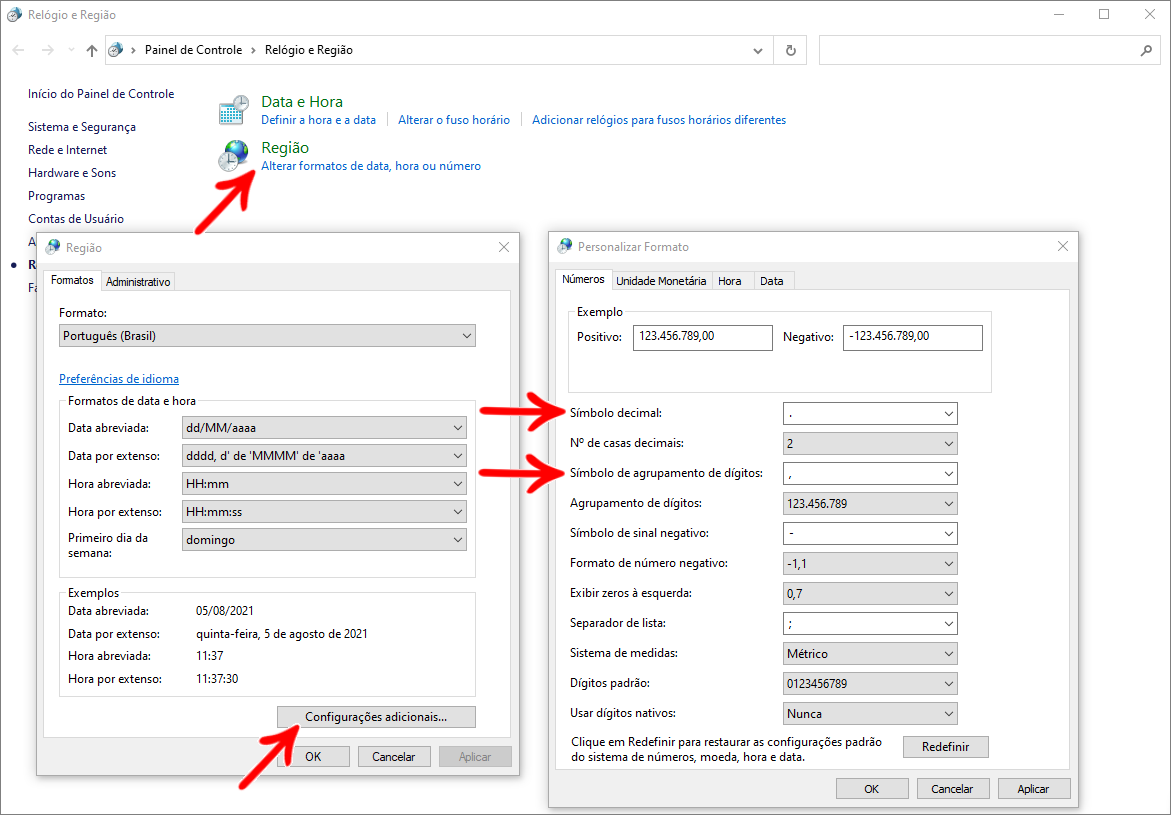This screenshot has height=815, width=1171.
Task: Open the Data abreviada dropdown
Action: pos(324,428)
